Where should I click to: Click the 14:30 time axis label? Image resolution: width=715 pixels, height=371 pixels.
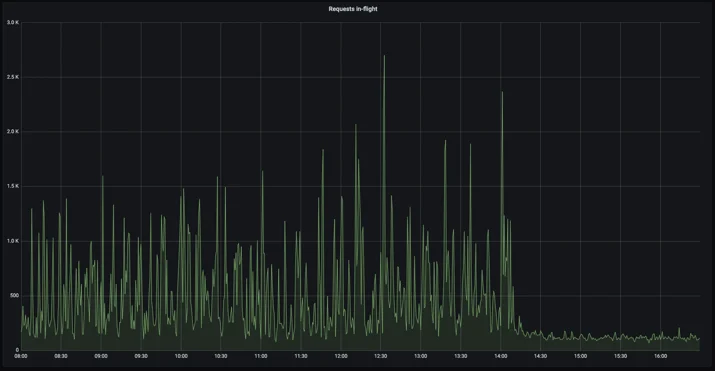(x=540, y=356)
